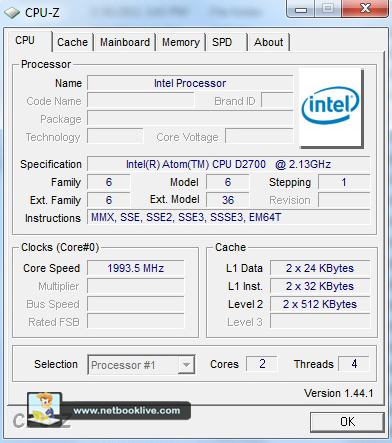Click the empty Rated FSB field
The width and height of the screenshot is (392, 443).
(136, 322)
